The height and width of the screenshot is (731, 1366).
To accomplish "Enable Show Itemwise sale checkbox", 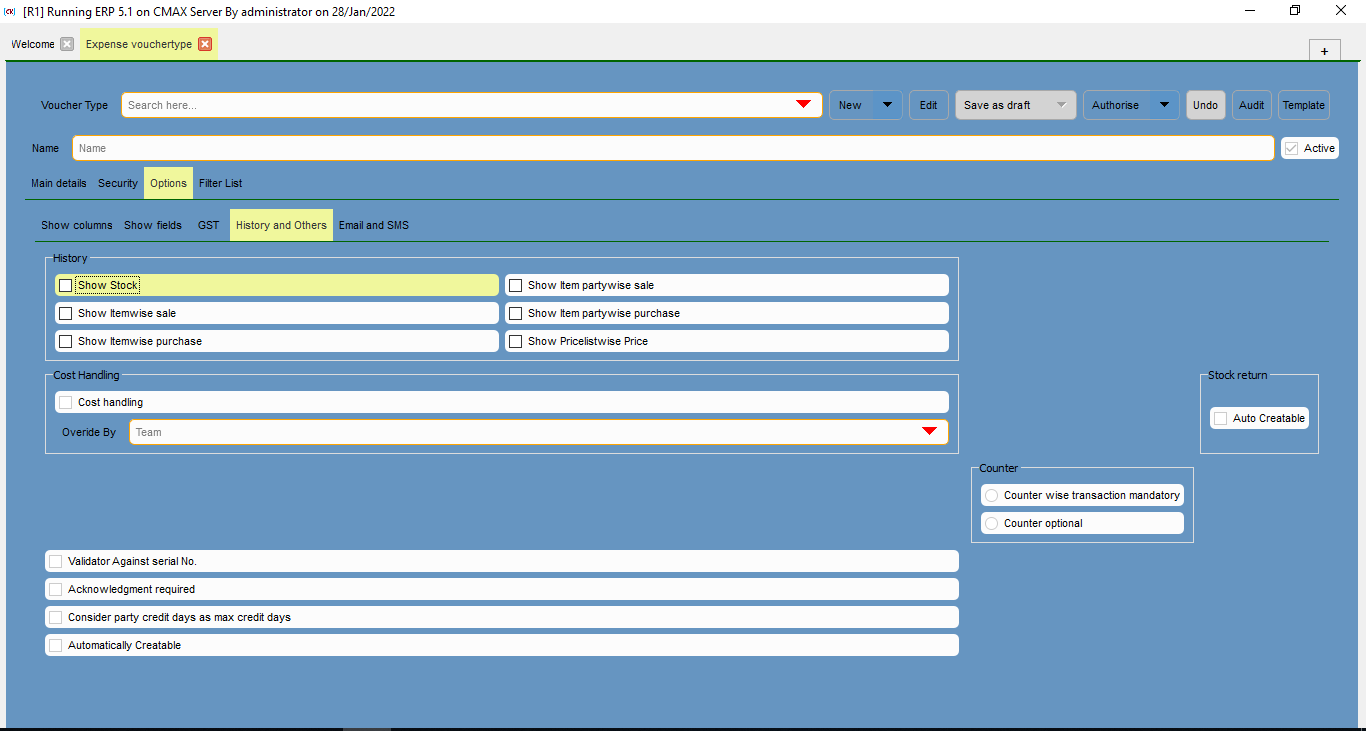I will (66, 313).
